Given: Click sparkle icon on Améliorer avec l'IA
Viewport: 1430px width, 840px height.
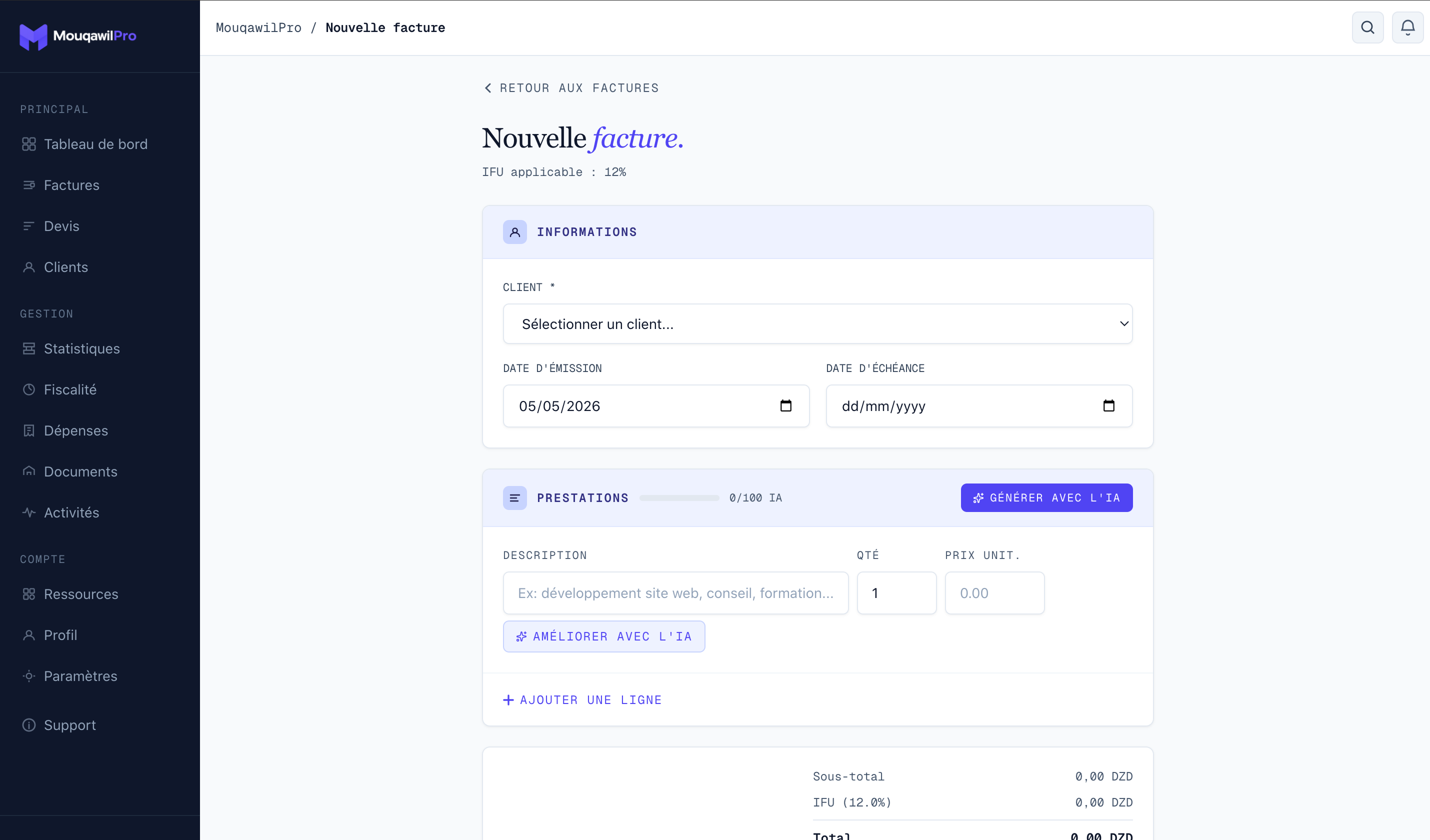Looking at the screenshot, I should click(x=521, y=636).
